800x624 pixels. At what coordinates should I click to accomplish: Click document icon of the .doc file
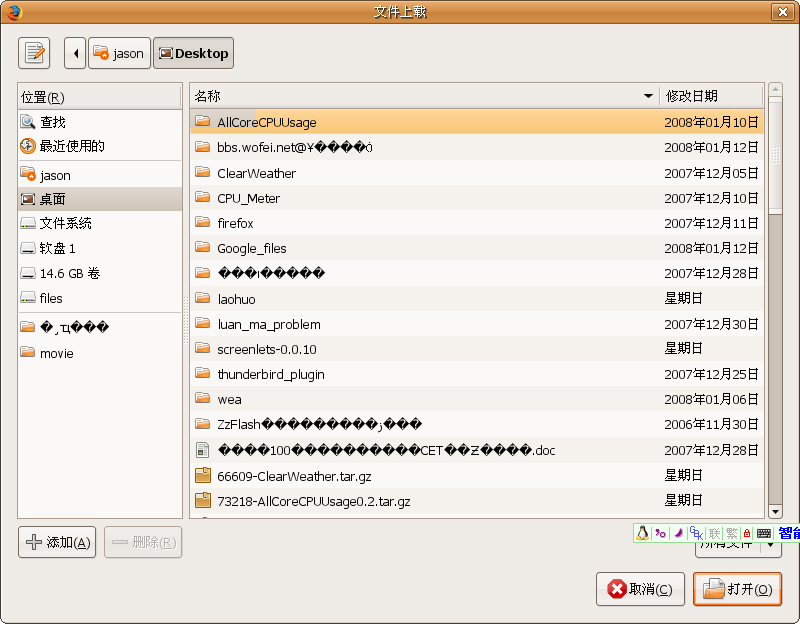[x=203, y=450]
